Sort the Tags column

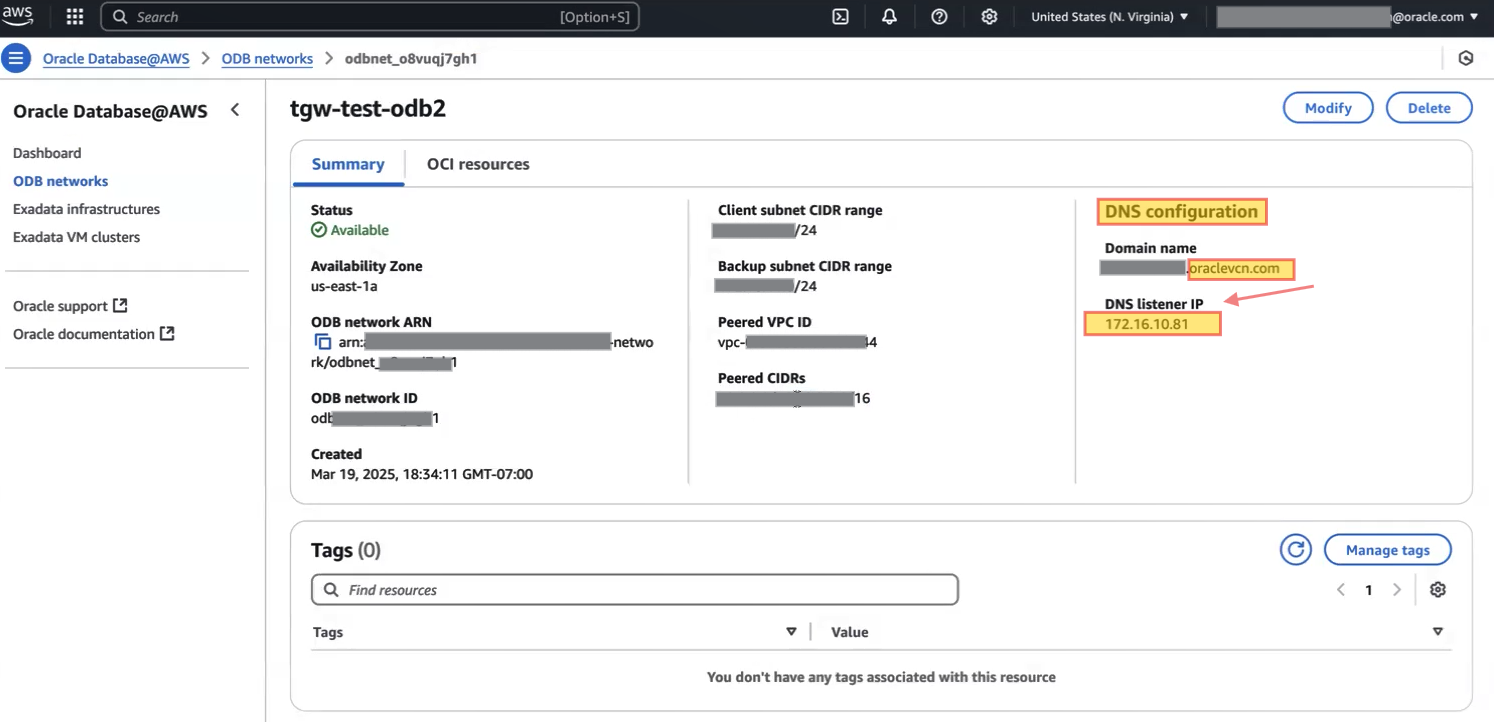[x=791, y=632]
